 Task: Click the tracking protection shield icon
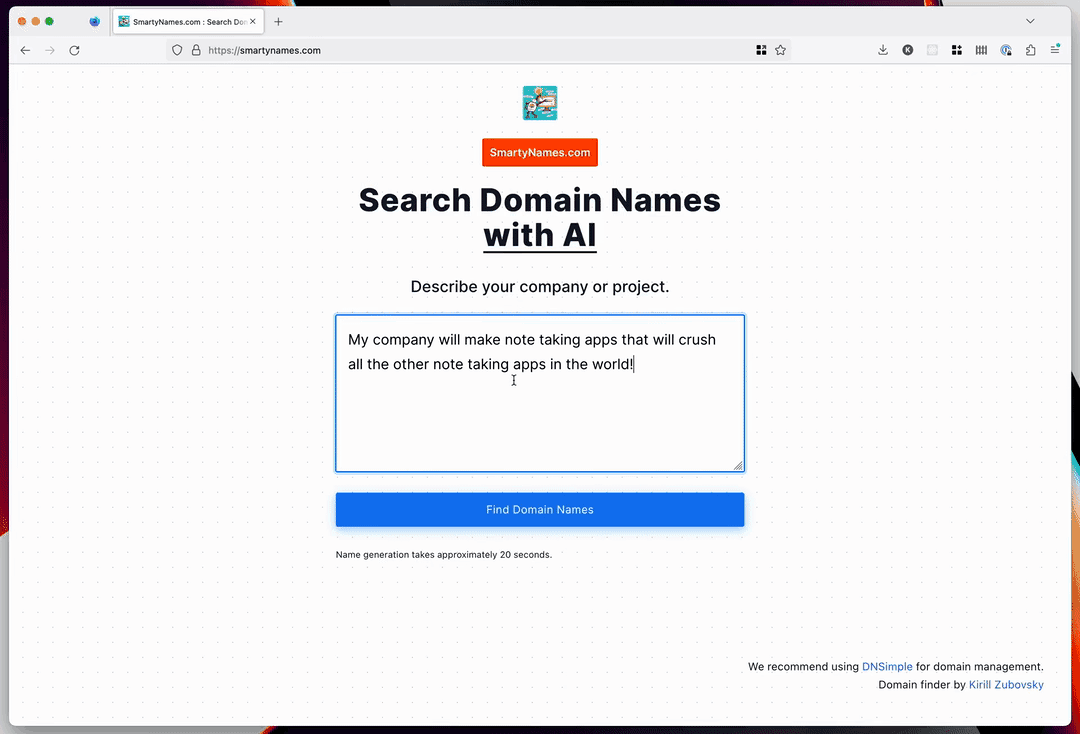tap(177, 50)
